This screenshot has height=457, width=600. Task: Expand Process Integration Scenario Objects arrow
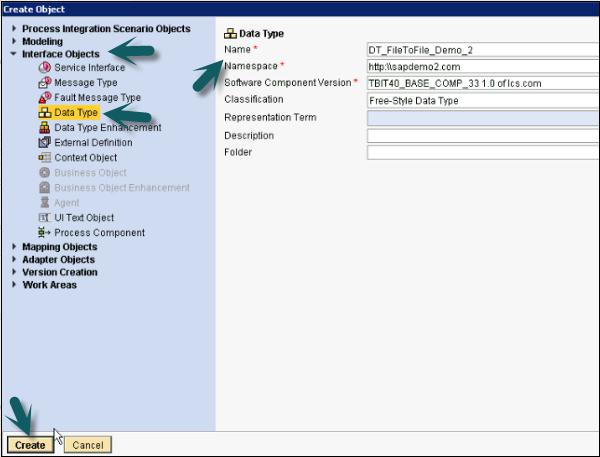pyautogui.click(x=14, y=28)
